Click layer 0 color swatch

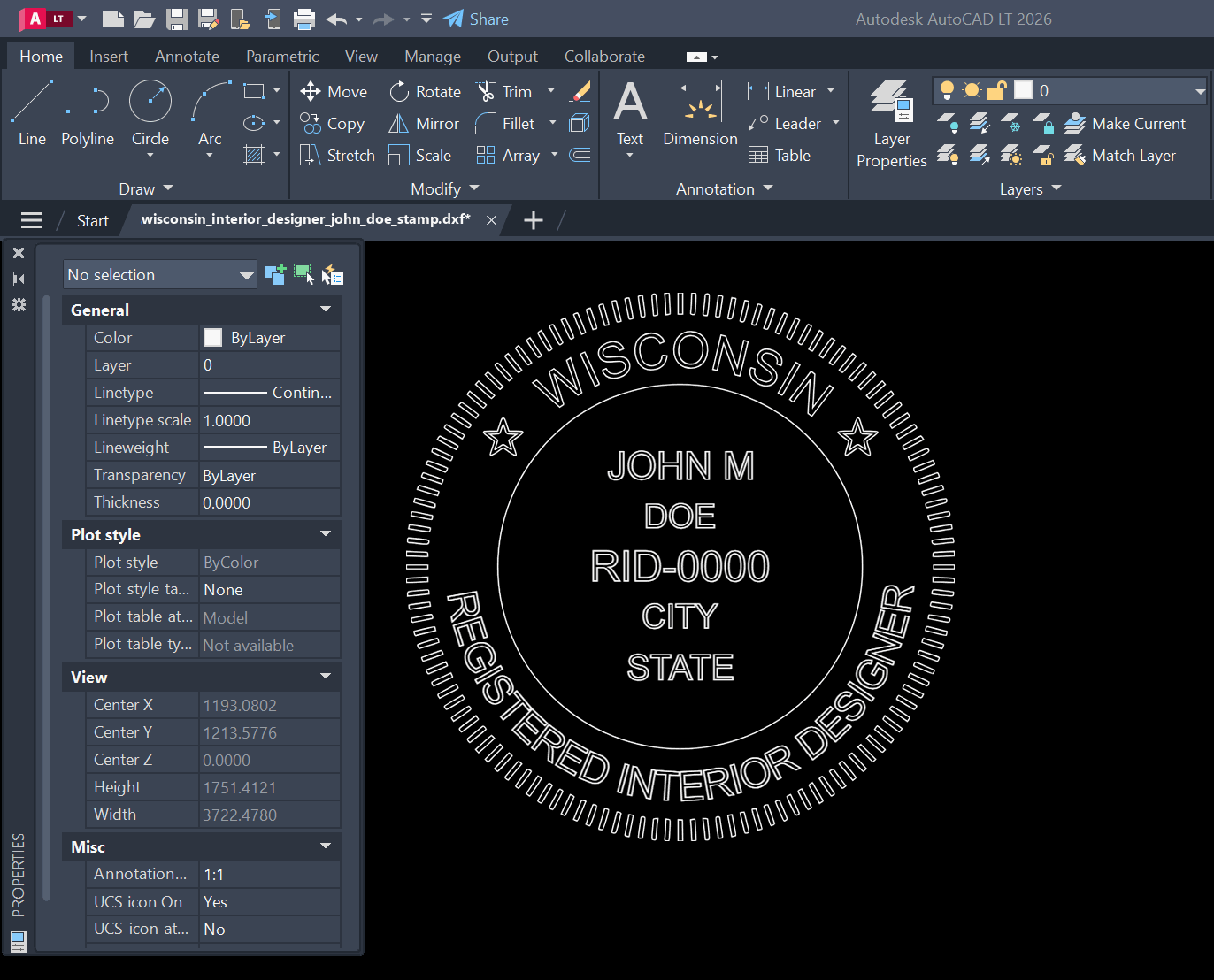(x=1023, y=90)
